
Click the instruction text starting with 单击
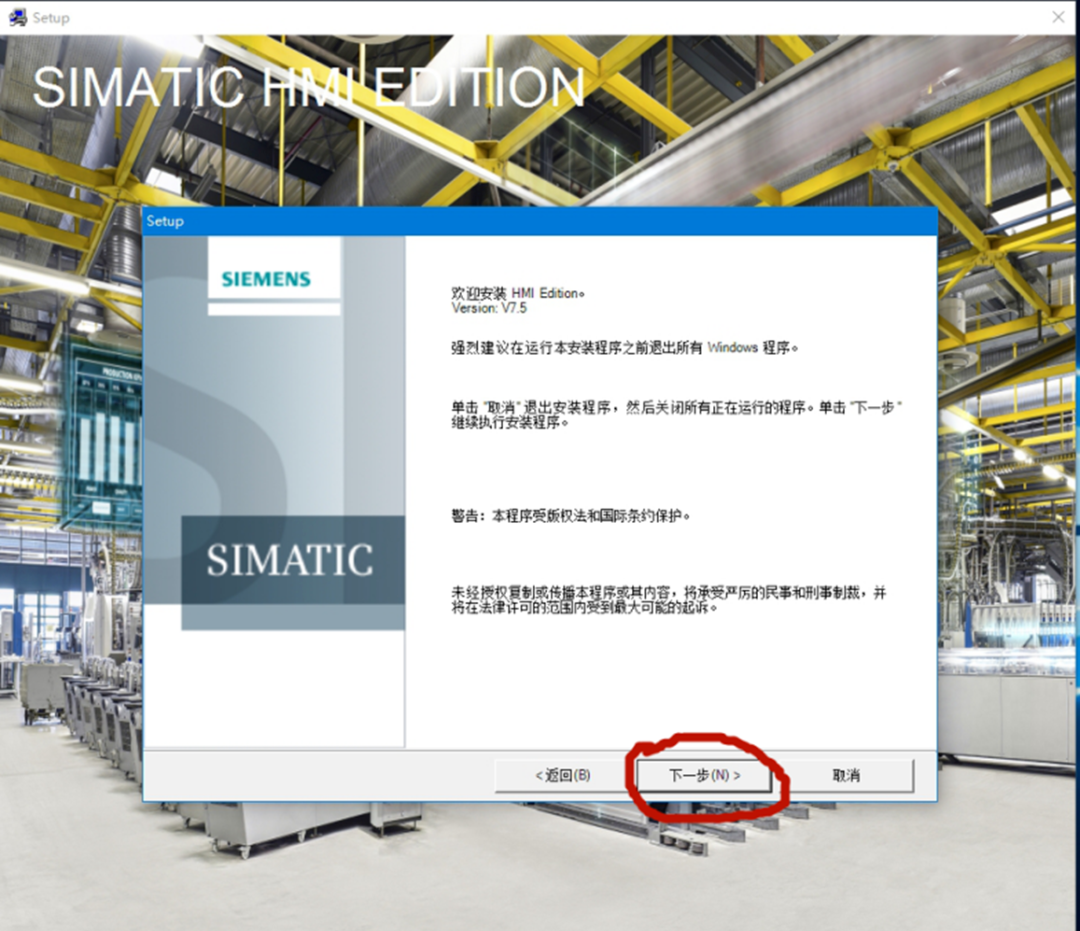tap(676, 415)
